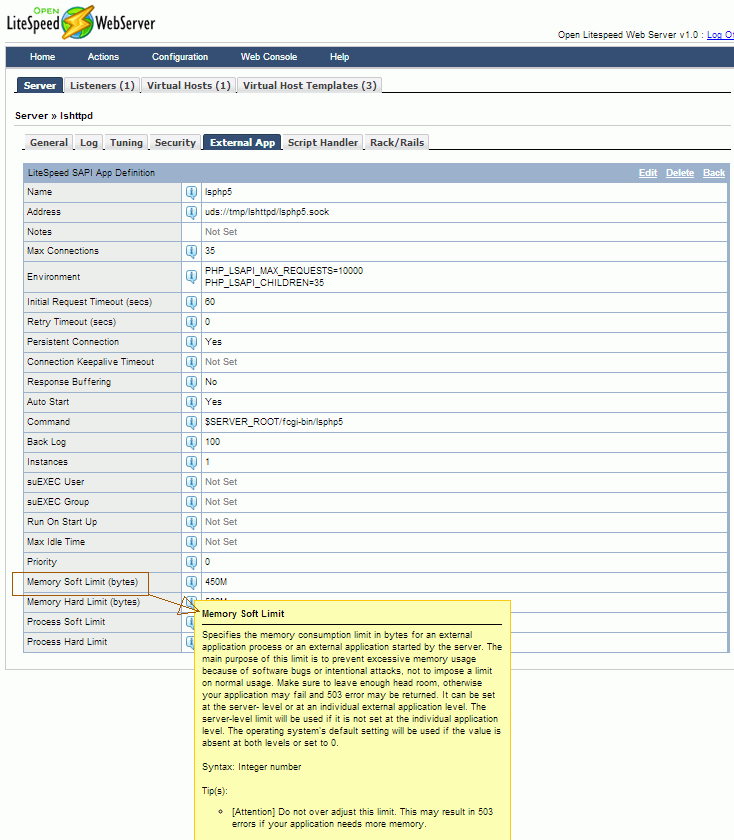Image resolution: width=734 pixels, height=840 pixels.
Task: Click the Process Hard Limit label
Action: (x=67, y=642)
